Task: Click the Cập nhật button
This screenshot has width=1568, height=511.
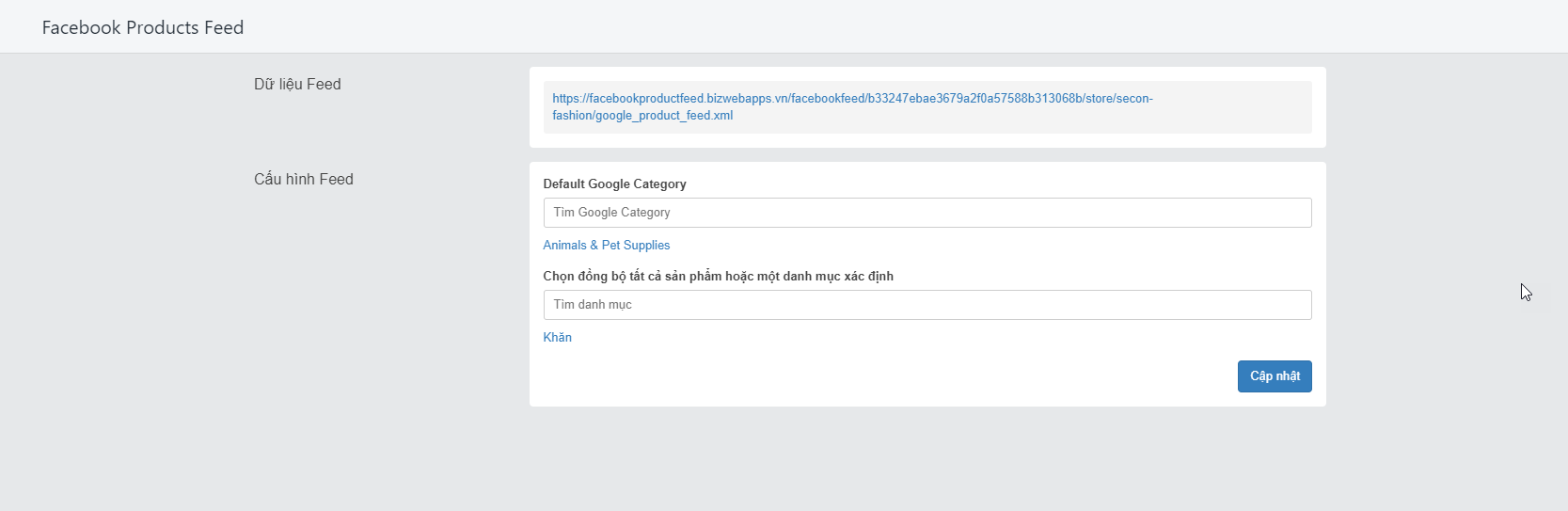Action: click(x=1275, y=376)
